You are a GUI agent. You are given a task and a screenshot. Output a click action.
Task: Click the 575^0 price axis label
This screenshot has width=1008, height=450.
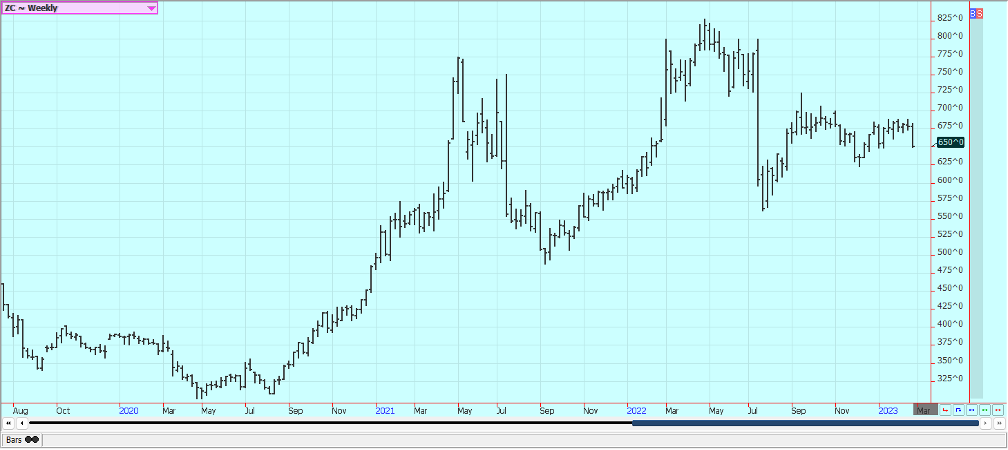click(x=951, y=198)
